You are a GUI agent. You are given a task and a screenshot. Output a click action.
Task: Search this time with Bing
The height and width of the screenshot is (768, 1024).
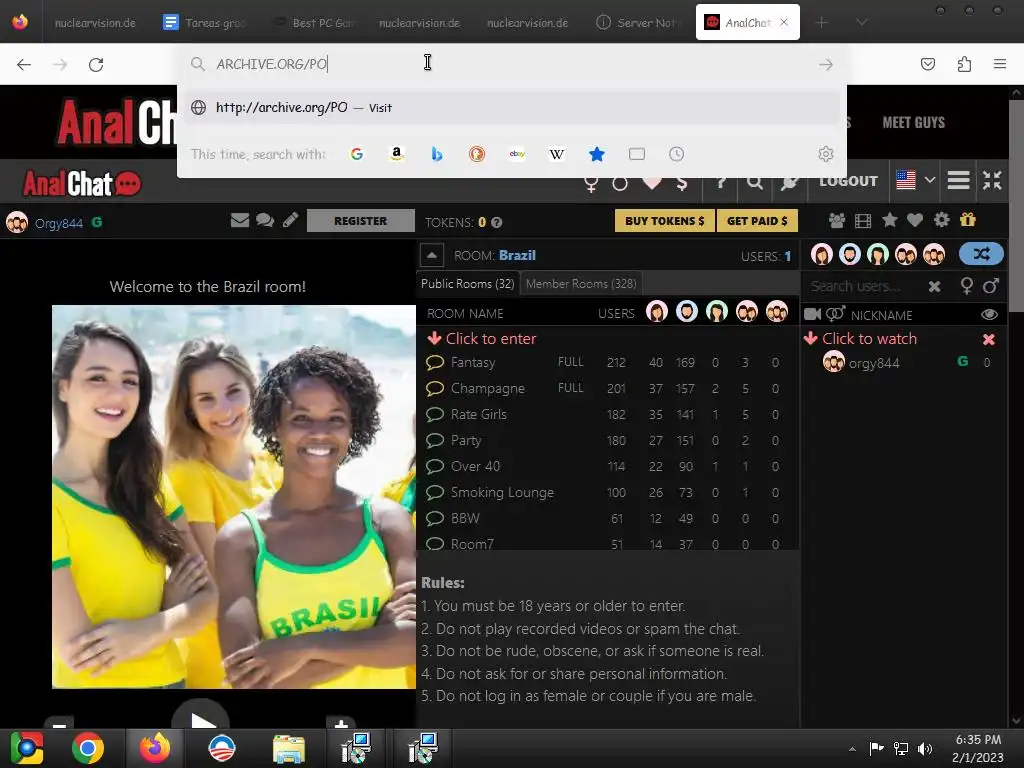(x=437, y=154)
